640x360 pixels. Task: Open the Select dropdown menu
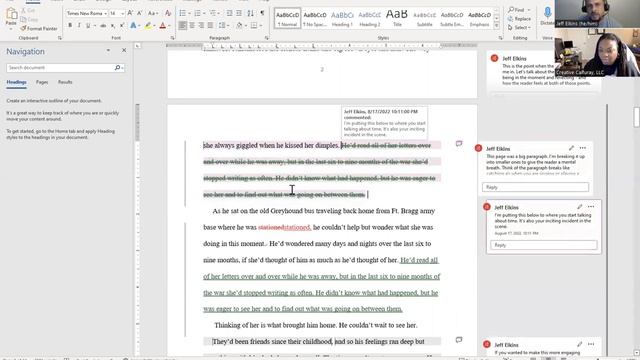(x=519, y=27)
